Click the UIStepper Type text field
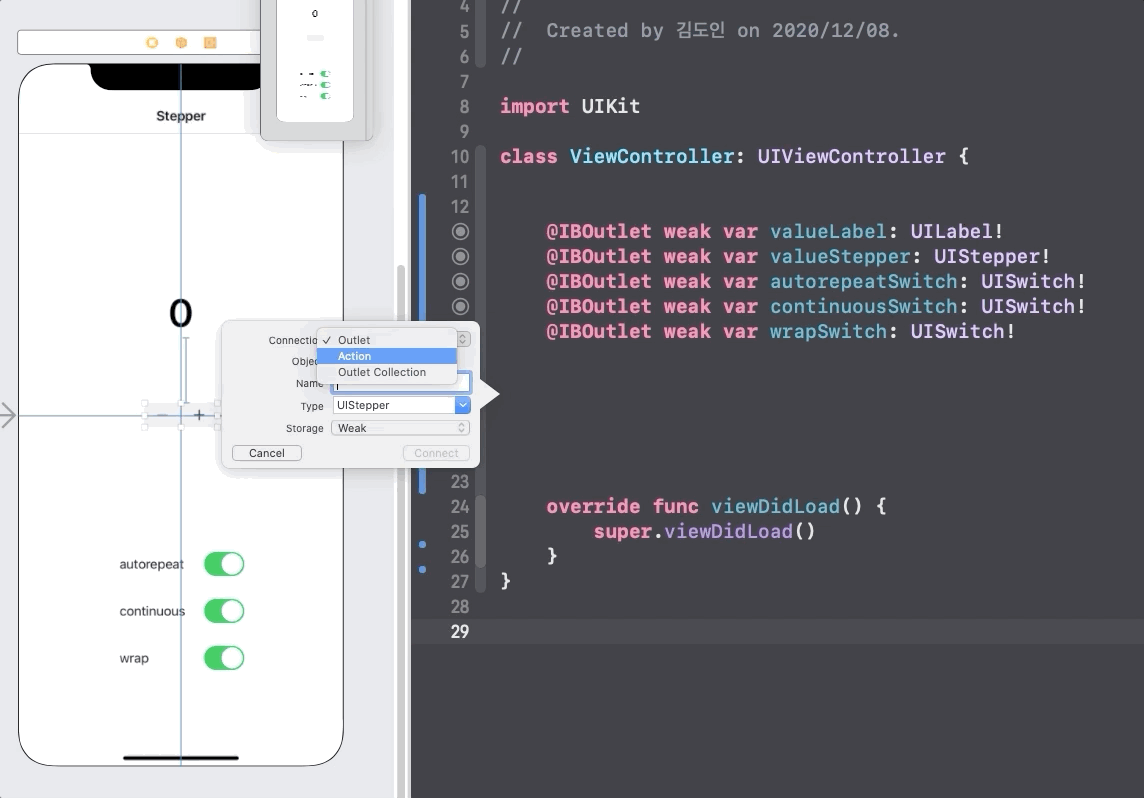 [394, 405]
